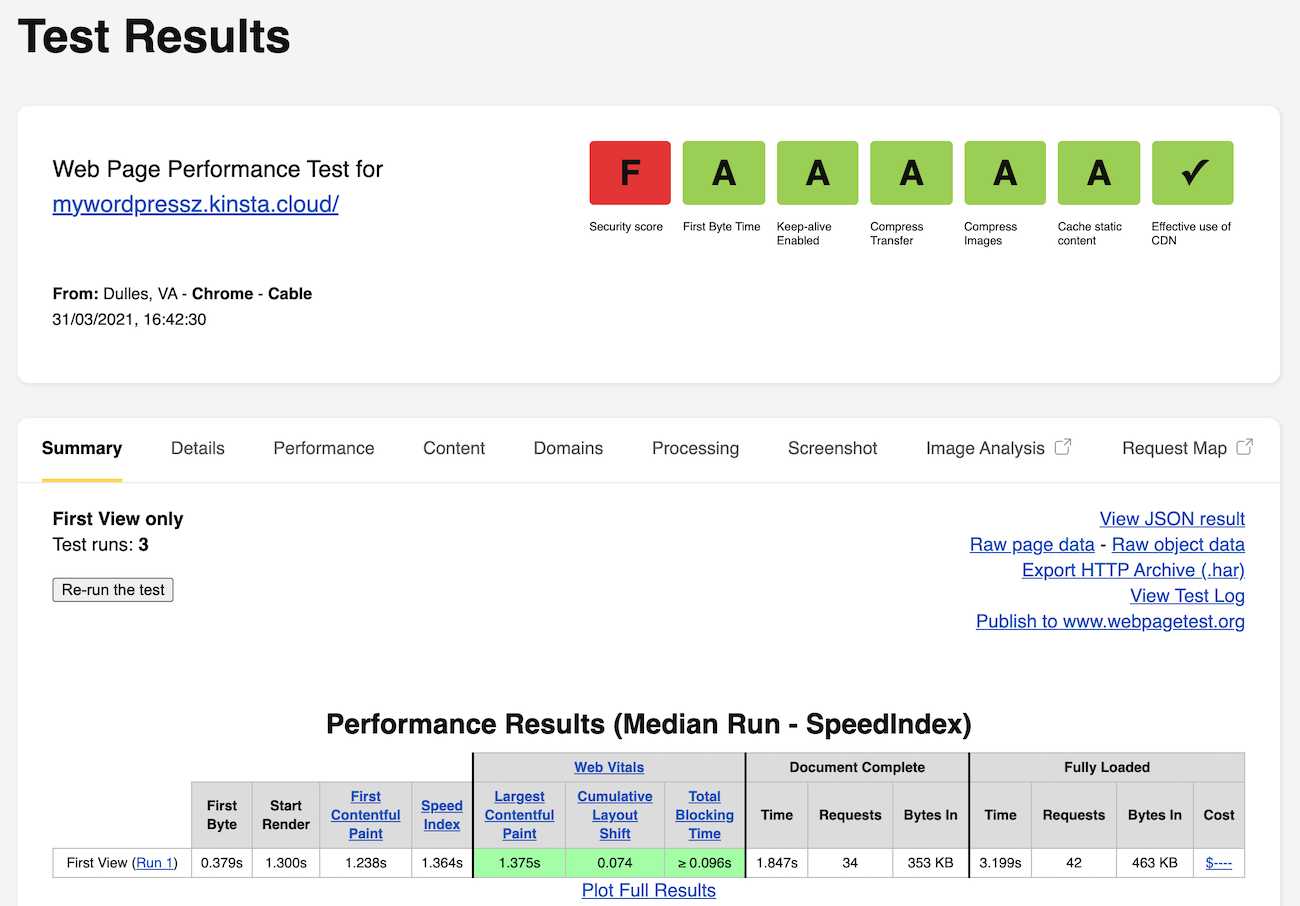Viewport: 1300px width, 906px height.
Task: Open the Raw page data link
Action: [1032, 545]
